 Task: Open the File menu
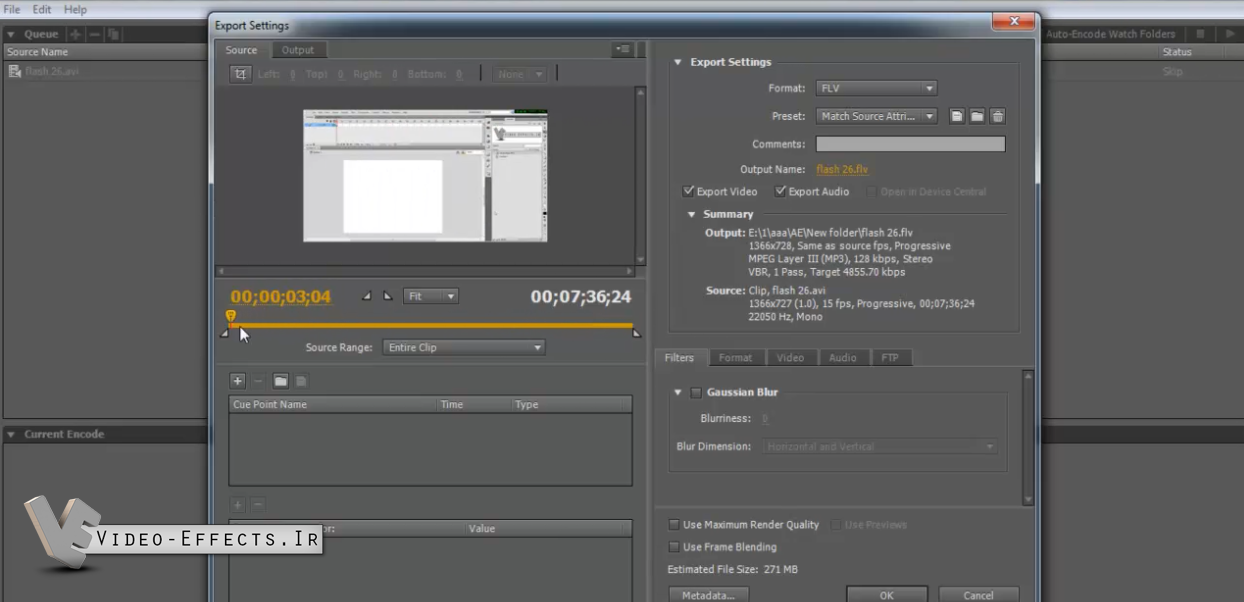coord(12,9)
